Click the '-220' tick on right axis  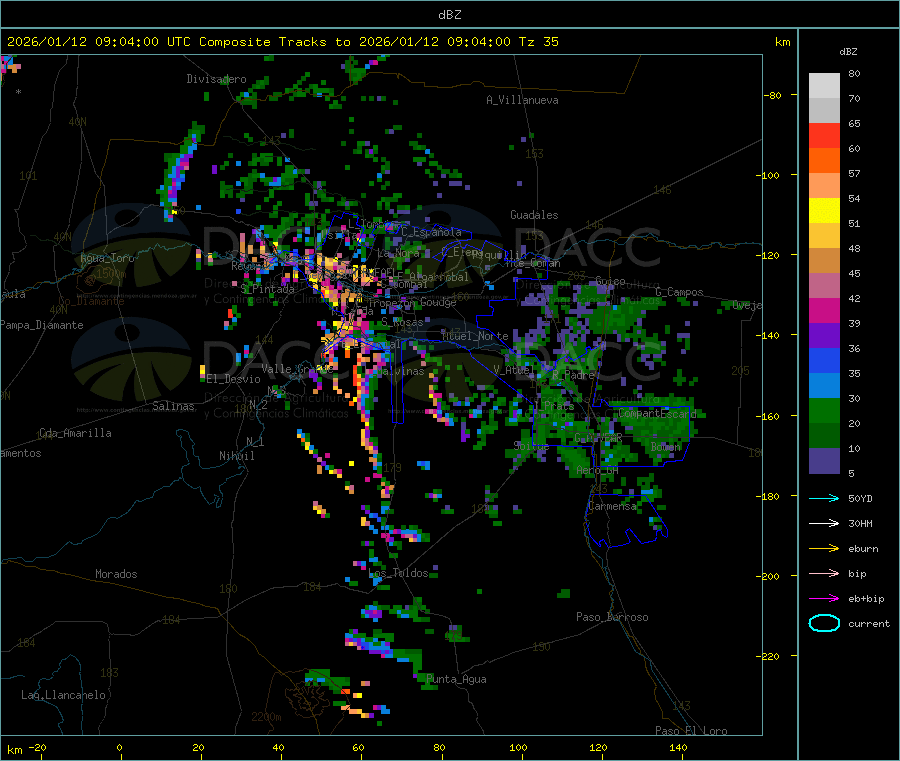pos(770,656)
